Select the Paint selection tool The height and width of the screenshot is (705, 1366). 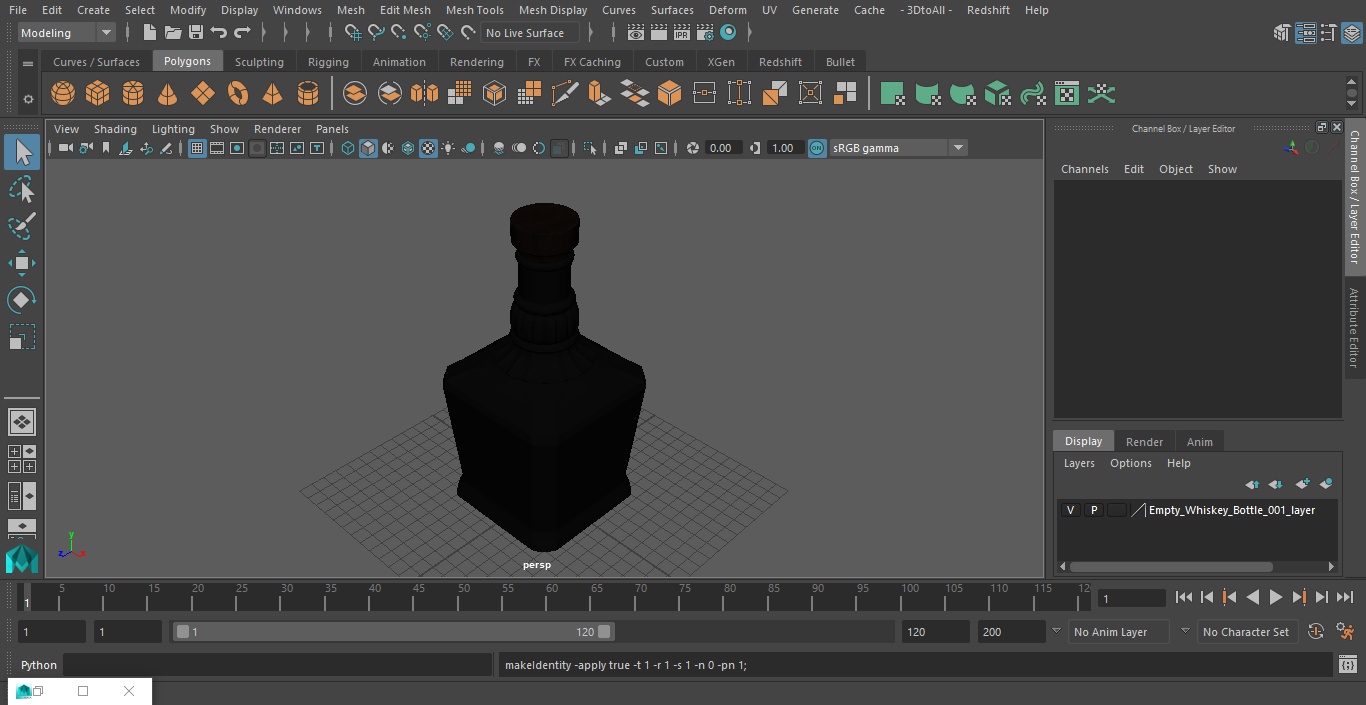[22, 226]
